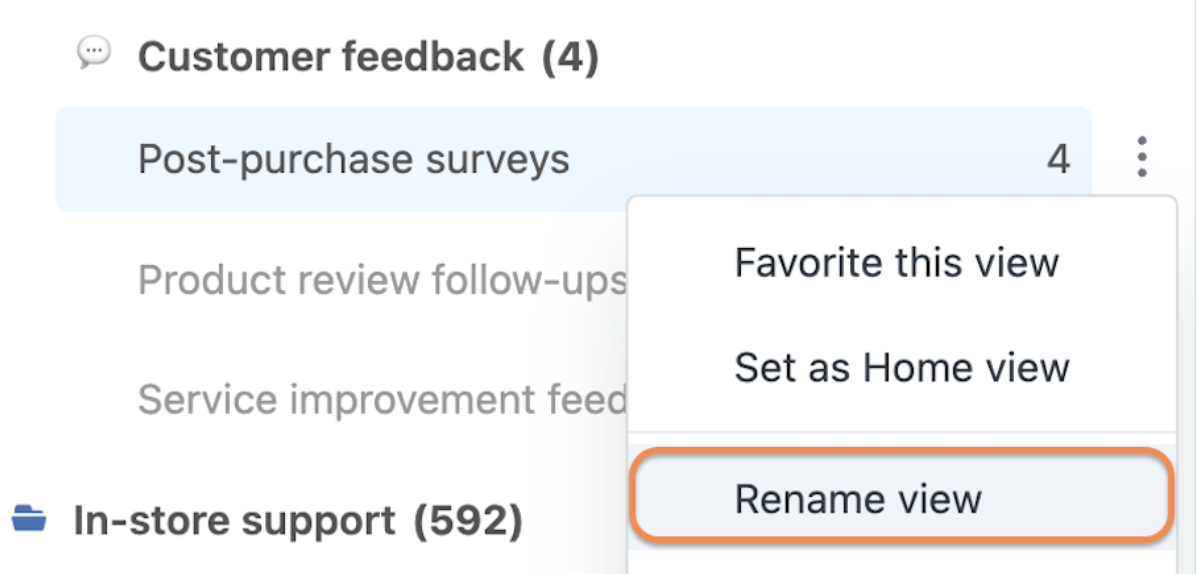This screenshot has height=574, width=1196.
Task: Open the Product review follow-ups view
Action: (382, 281)
